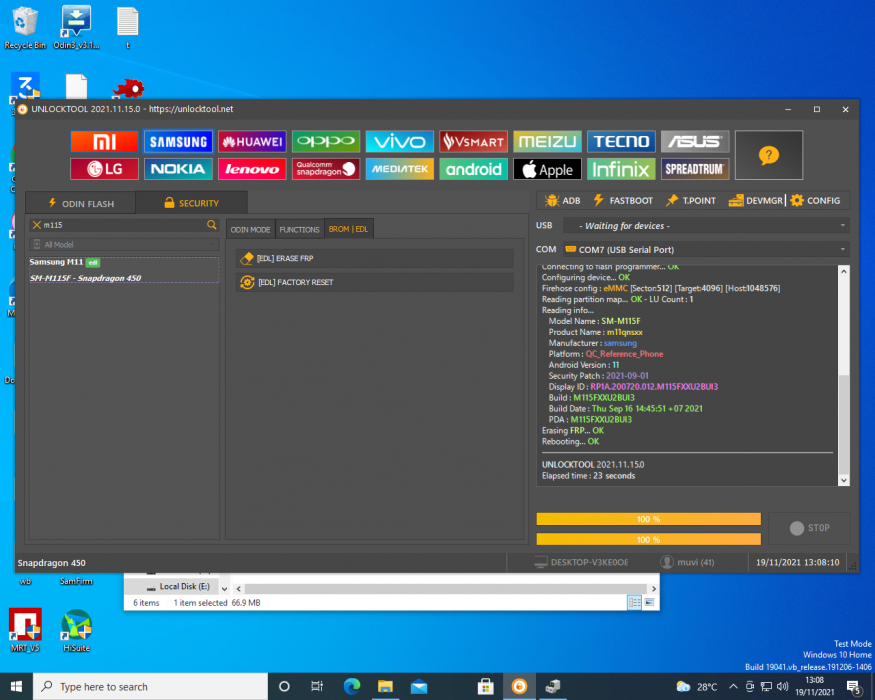The image size is (875, 700).
Task: Click the log panel scroll down arrow
Action: pyautogui.click(x=844, y=480)
